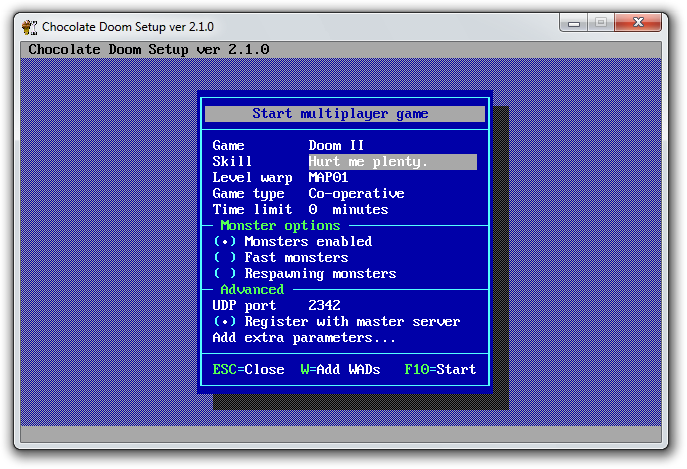Viewport: 687px width, 469px height.
Task: Open Add extra parameters link
Action: click(290, 338)
